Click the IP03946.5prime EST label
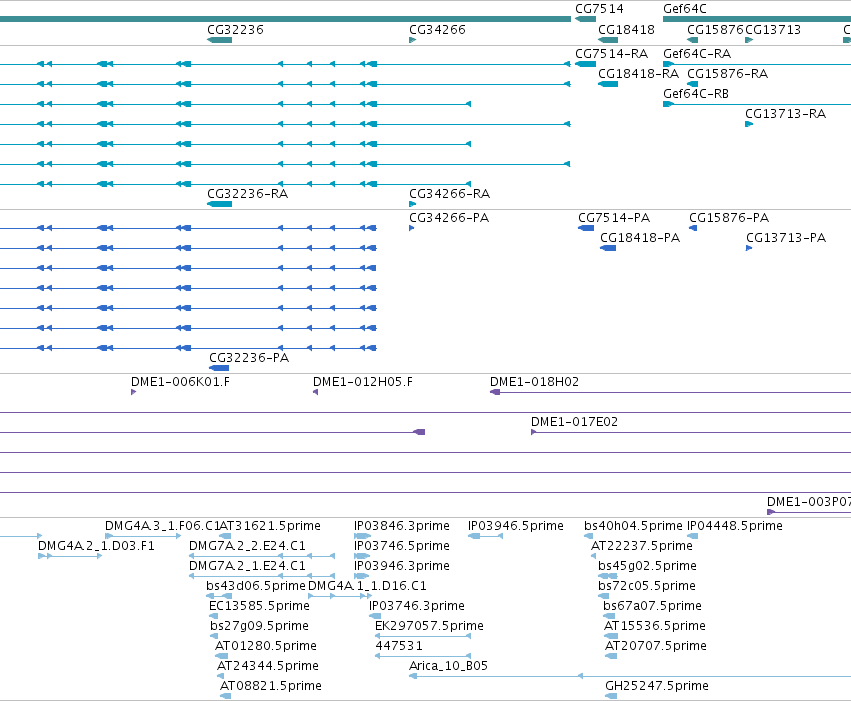The width and height of the screenshot is (851, 701). tap(516, 526)
